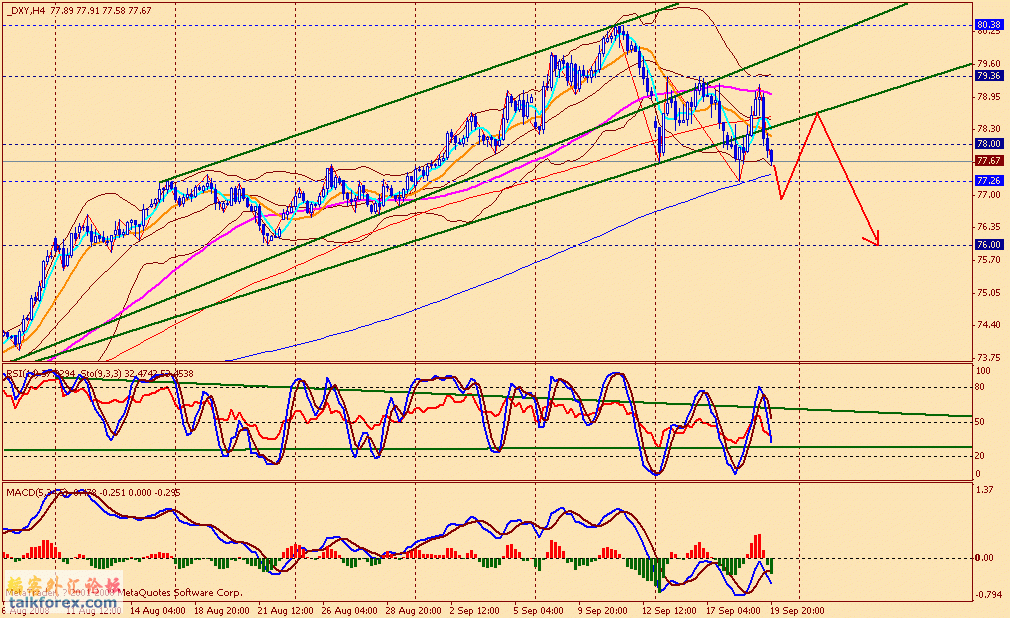Click the 75.70 price axis value
The image size is (1010, 618).
[x=989, y=260]
